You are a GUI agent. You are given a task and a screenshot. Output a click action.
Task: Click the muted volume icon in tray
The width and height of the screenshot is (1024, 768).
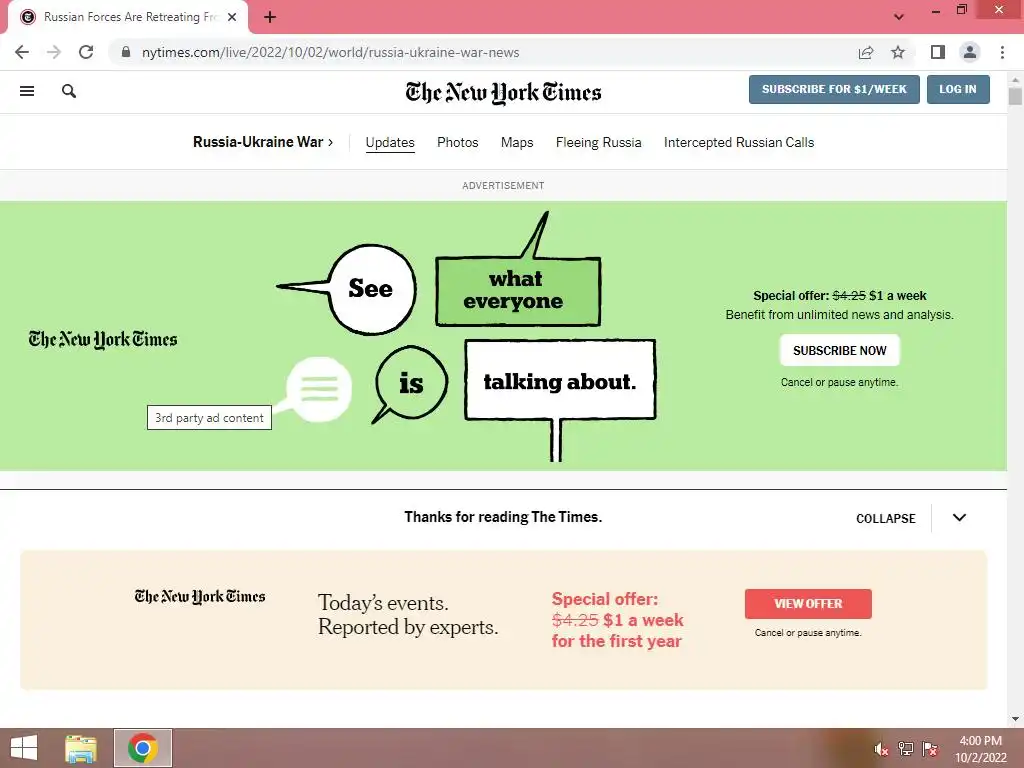[x=881, y=749]
